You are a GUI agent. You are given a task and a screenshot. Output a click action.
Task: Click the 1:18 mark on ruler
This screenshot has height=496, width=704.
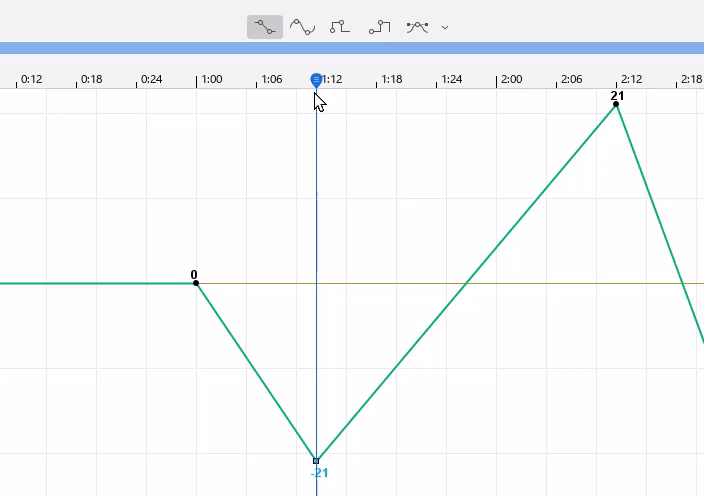point(392,79)
